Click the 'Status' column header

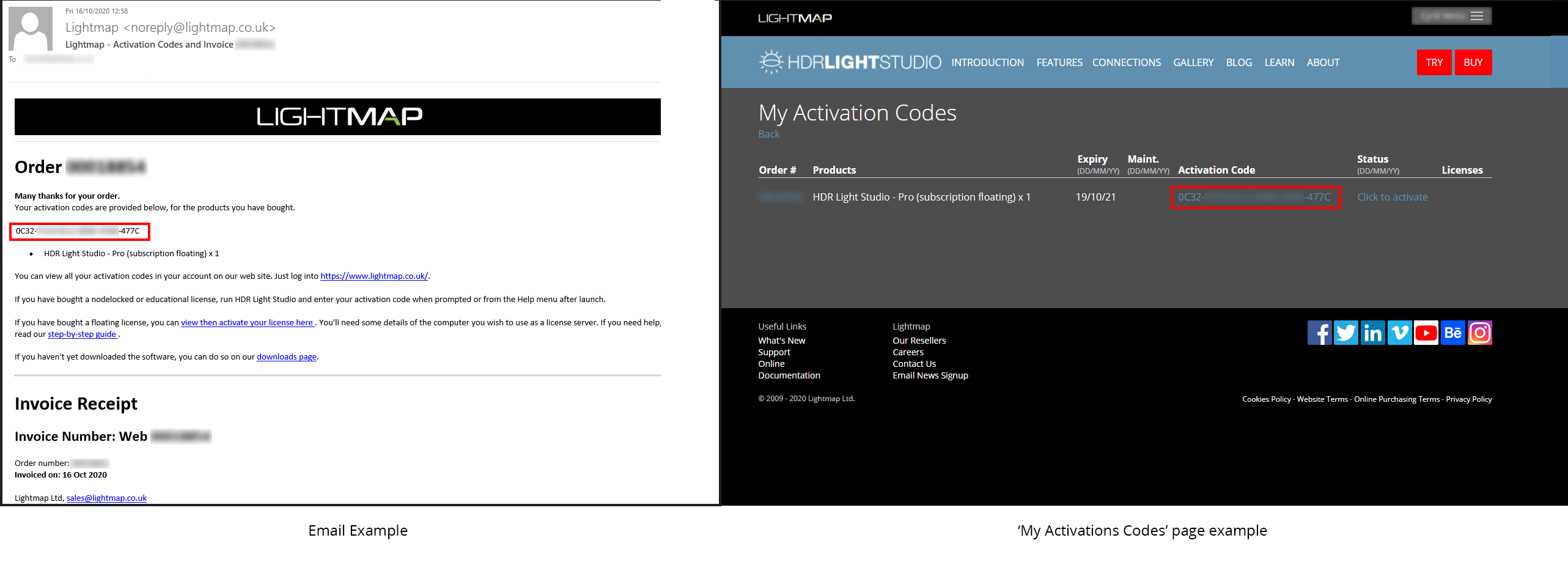point(1372,159)
